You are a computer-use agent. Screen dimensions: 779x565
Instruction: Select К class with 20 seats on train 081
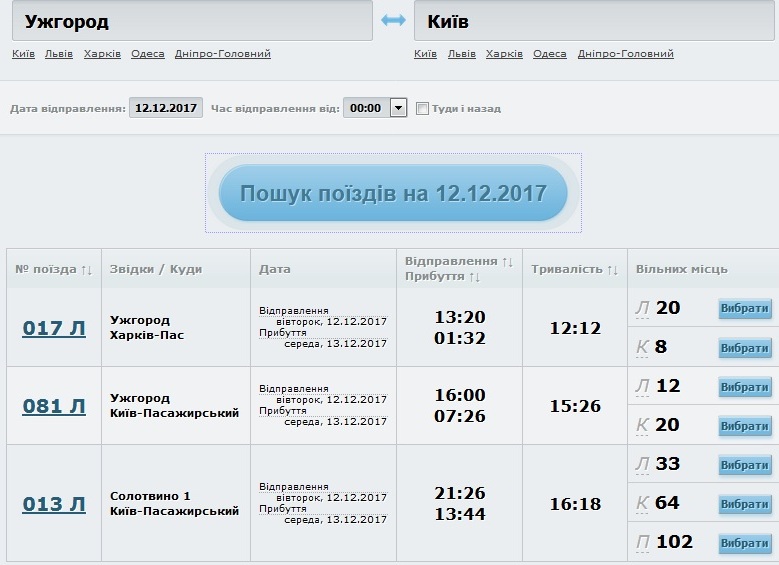744,426
